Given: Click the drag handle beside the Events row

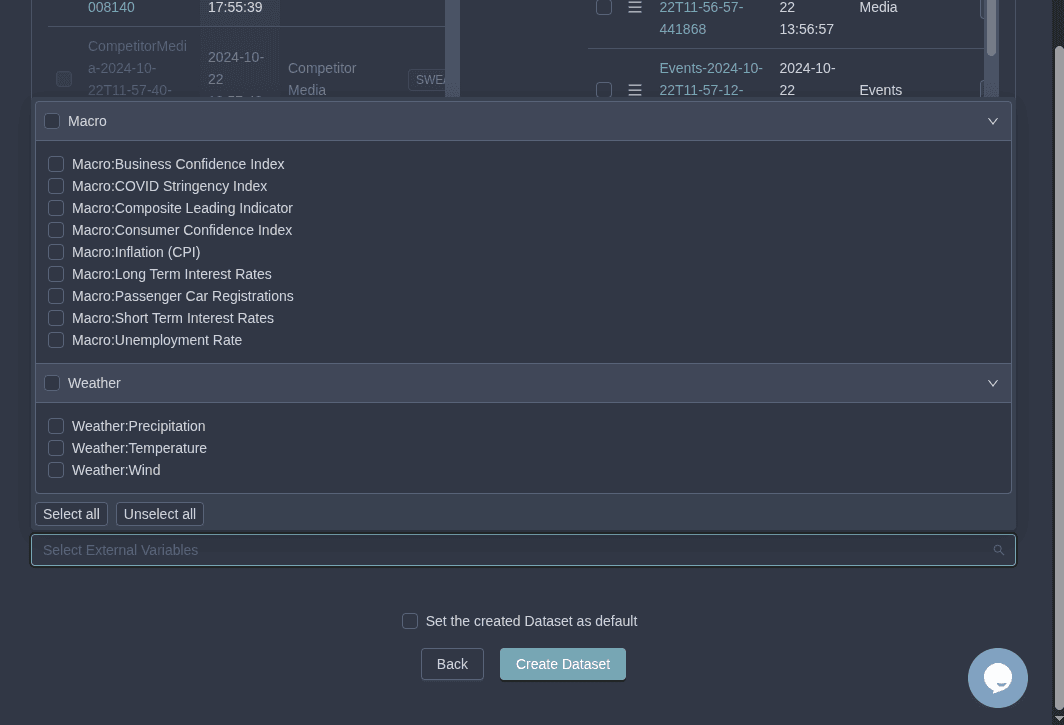Looking at the screenshot, I should coord(635,90).
